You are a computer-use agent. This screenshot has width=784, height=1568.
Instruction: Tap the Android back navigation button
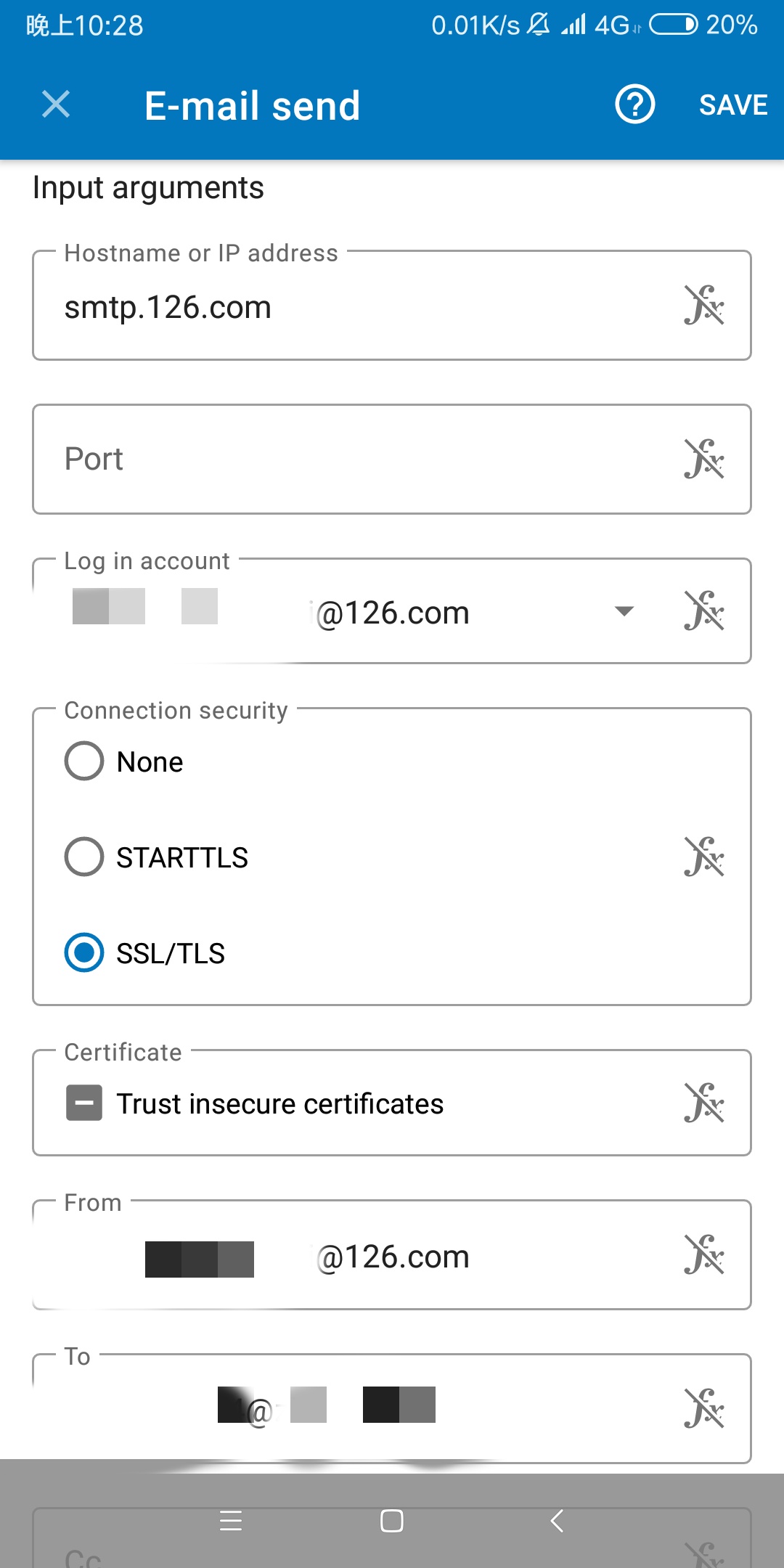coord(557,1521)
